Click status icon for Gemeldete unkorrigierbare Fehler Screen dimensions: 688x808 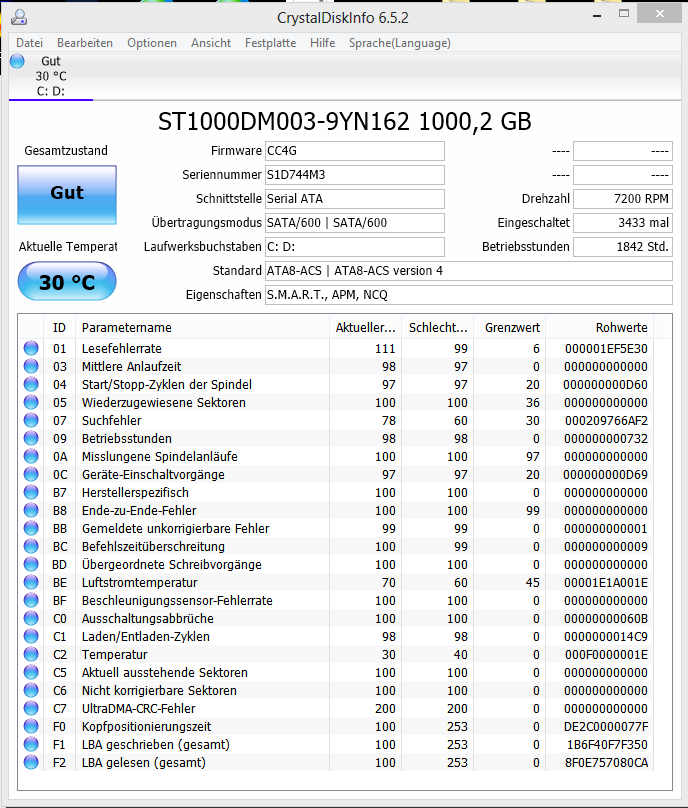pyautogui.click(x=31, y=529)
